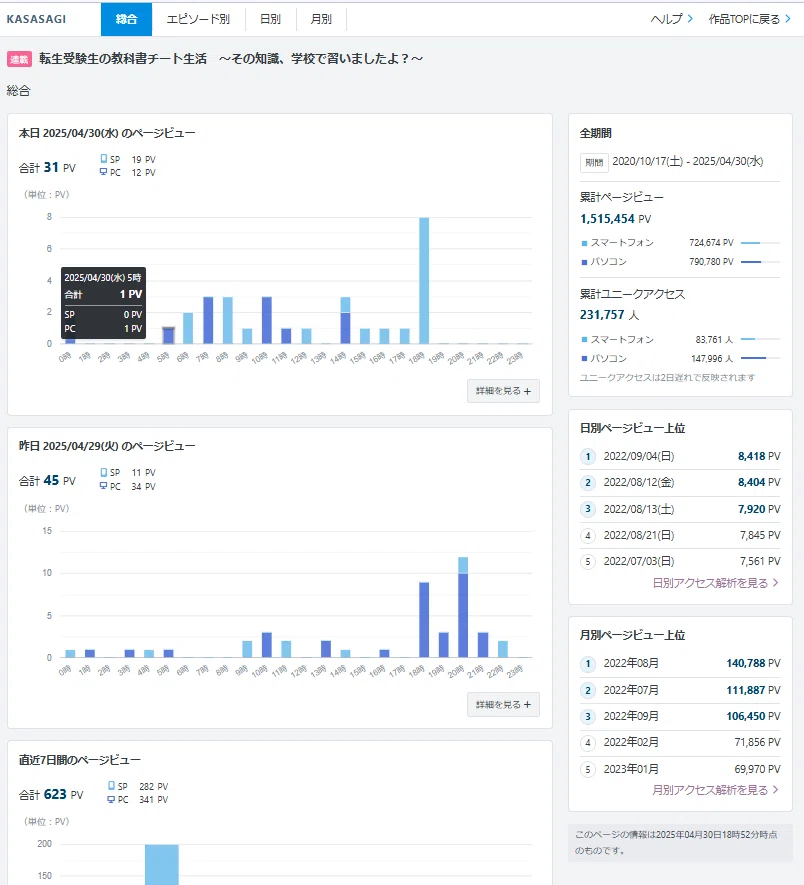The image size is (804, 885).
Task: Select the 2022年08月 monthly ranking row
Action: coord(680,664)
